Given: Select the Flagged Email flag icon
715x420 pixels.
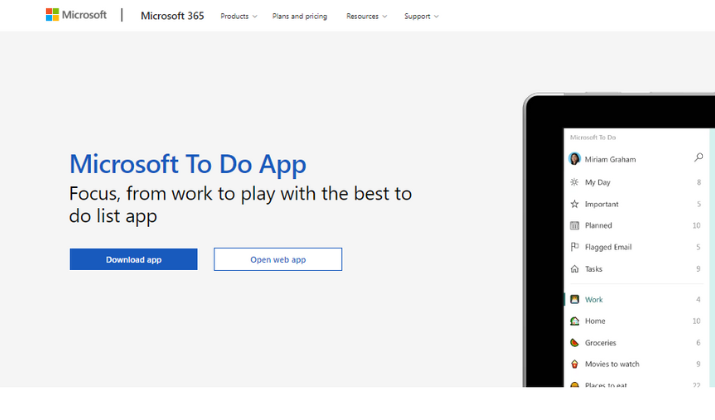Looking at the screenshot, I should click(575, 247).
